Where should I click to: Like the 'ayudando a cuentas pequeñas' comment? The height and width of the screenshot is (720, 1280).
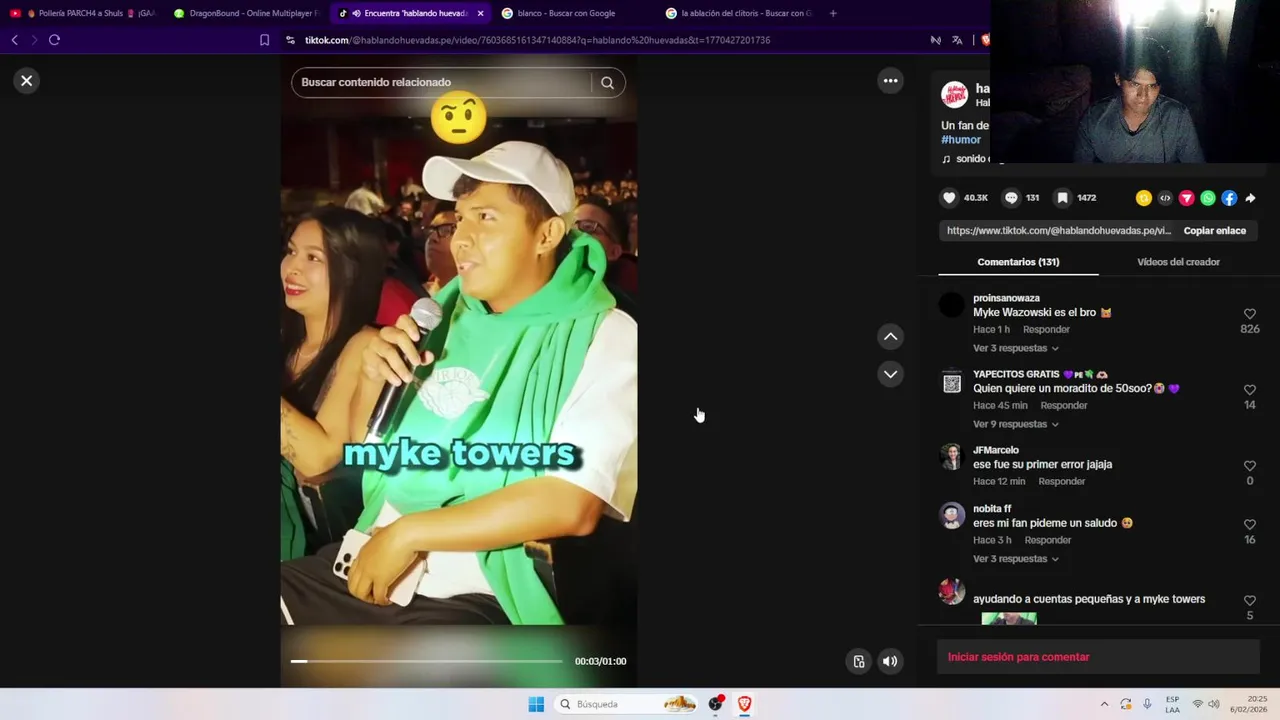coord(1250,601)
